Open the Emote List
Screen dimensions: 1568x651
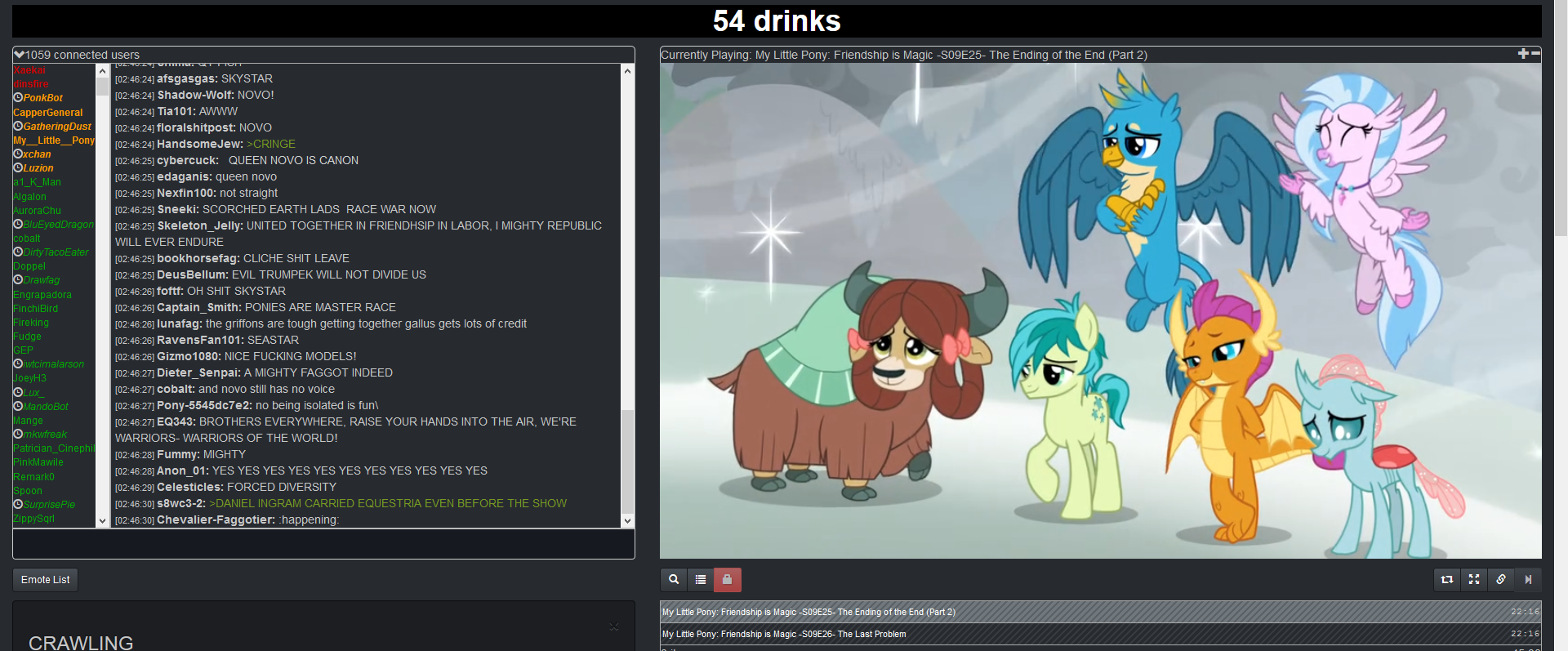coord(46,580)
